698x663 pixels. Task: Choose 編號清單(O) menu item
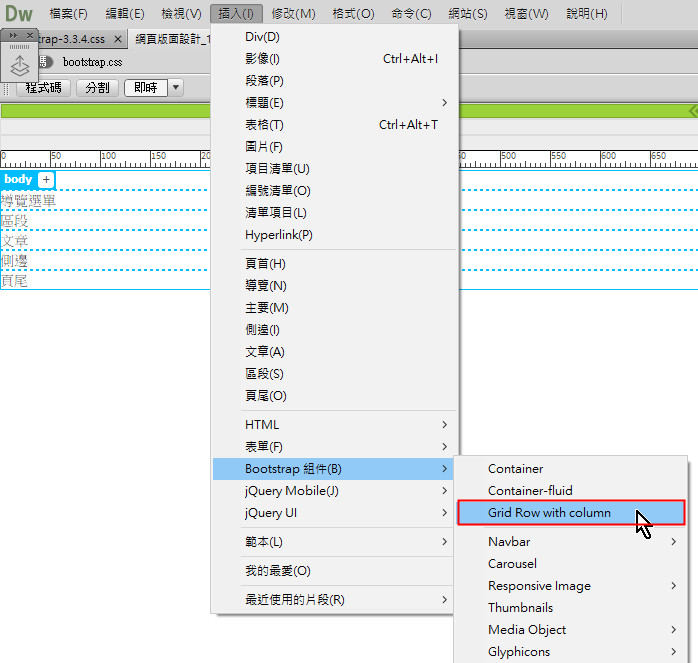click(x=335, y=191)
